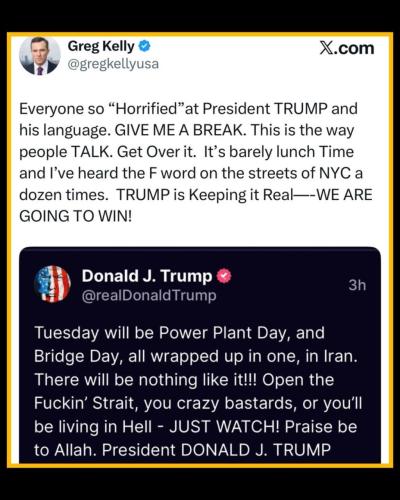The height and width of the screenshot is (500, 400).
Task: Open Donald J. Trump's flag avatar
Action: click(x=52, y=284)
